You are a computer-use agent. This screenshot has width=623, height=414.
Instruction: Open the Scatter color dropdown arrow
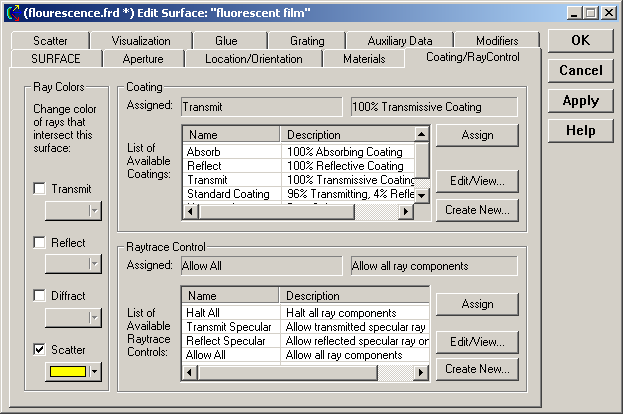[94, 372]
